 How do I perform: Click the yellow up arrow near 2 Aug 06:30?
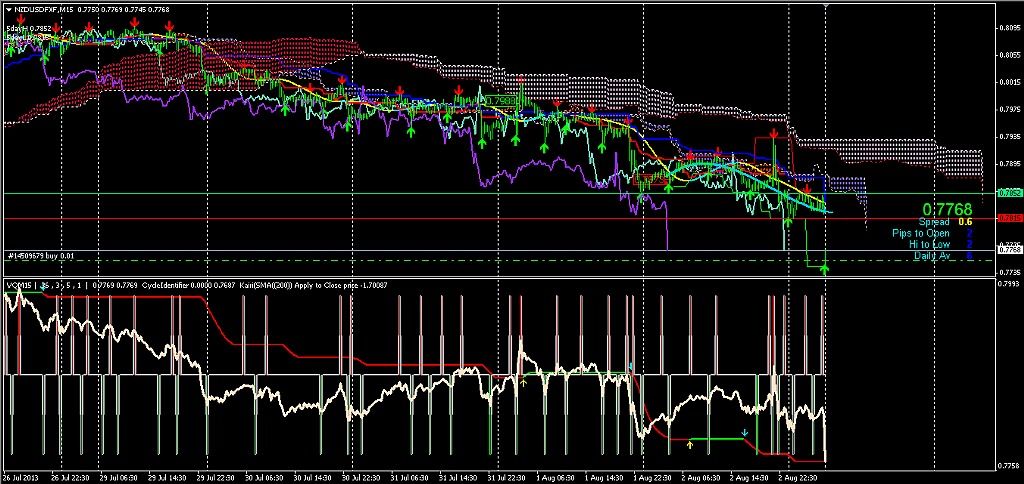(690, 442)
